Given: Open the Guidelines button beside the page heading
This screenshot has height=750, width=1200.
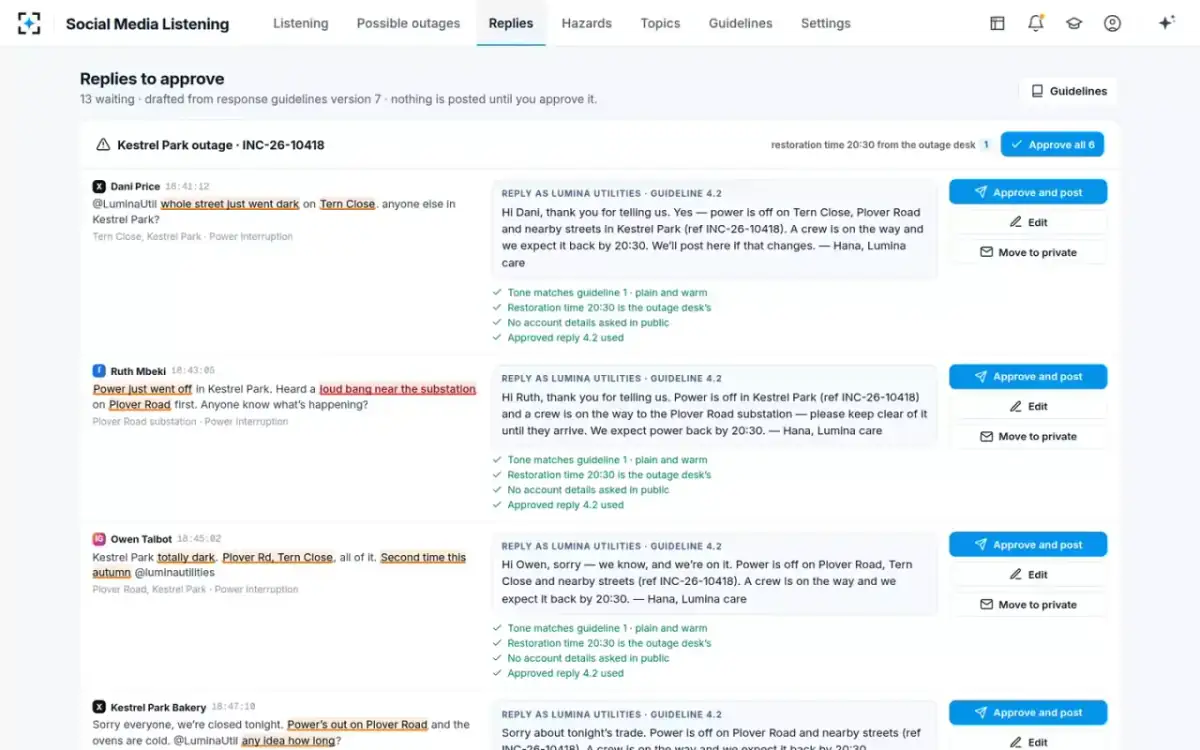Looking at the screenshot, I should [x=1069, y=91].
